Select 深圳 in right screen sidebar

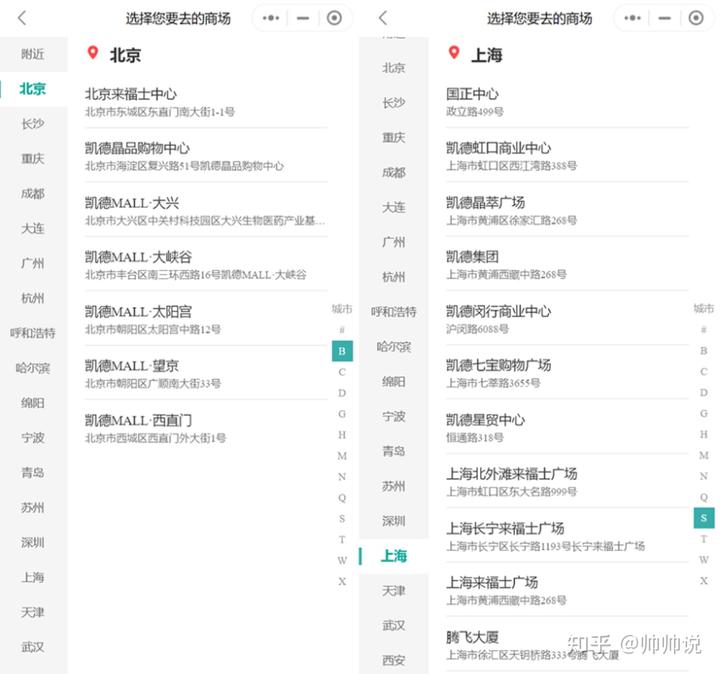coord(394,521)
